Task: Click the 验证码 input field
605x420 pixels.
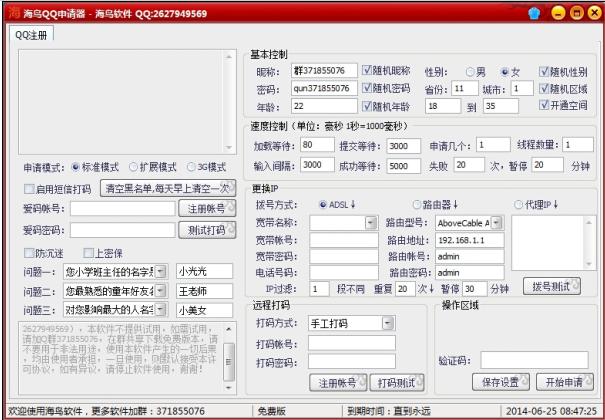Action: click(x=534, y=360)
